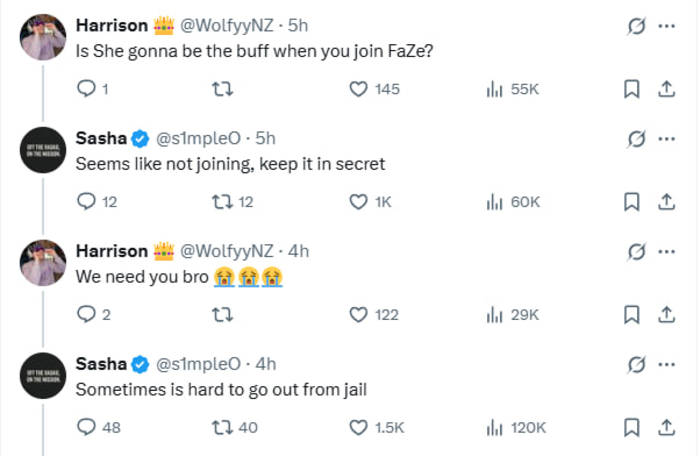
Task: Open the 5h timestamp on Harrison's first tweet
Action: pos(298,25)
